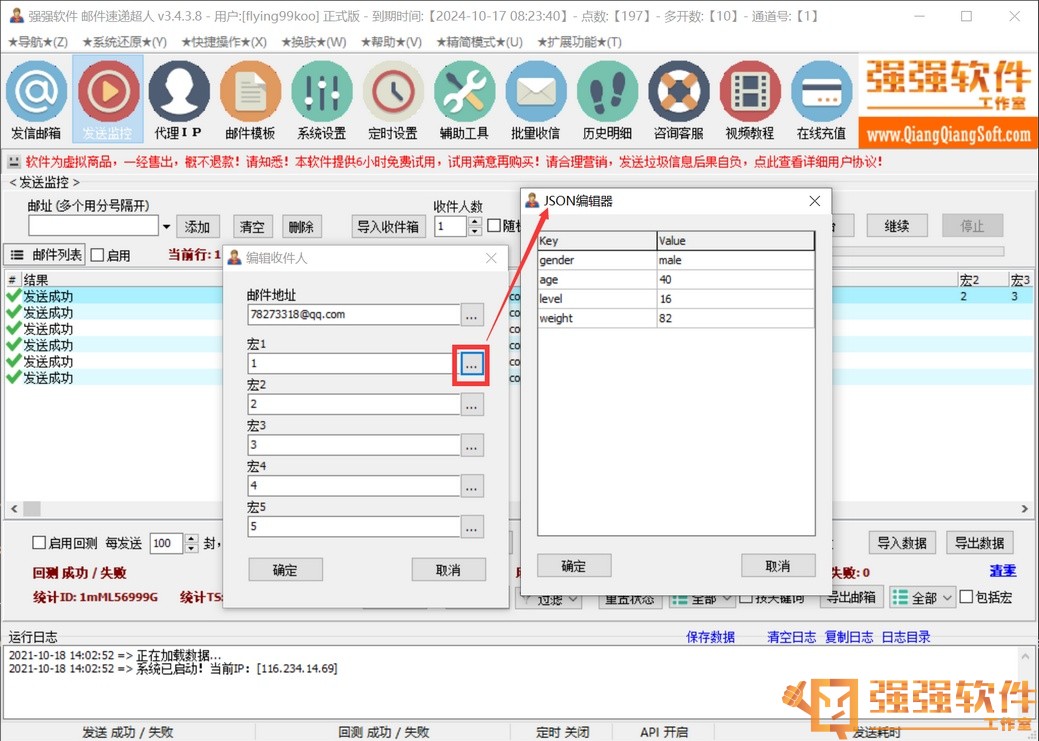Open the 定时设置 timer settings icon

[393, 99]
